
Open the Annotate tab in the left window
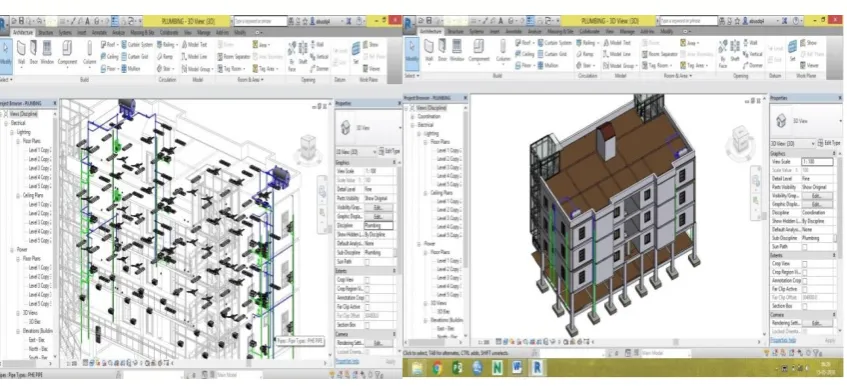(x=99, y=32)
